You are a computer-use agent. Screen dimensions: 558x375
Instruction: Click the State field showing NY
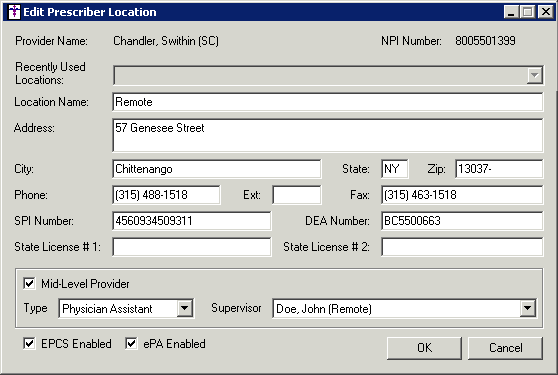[x=395, y=169]
